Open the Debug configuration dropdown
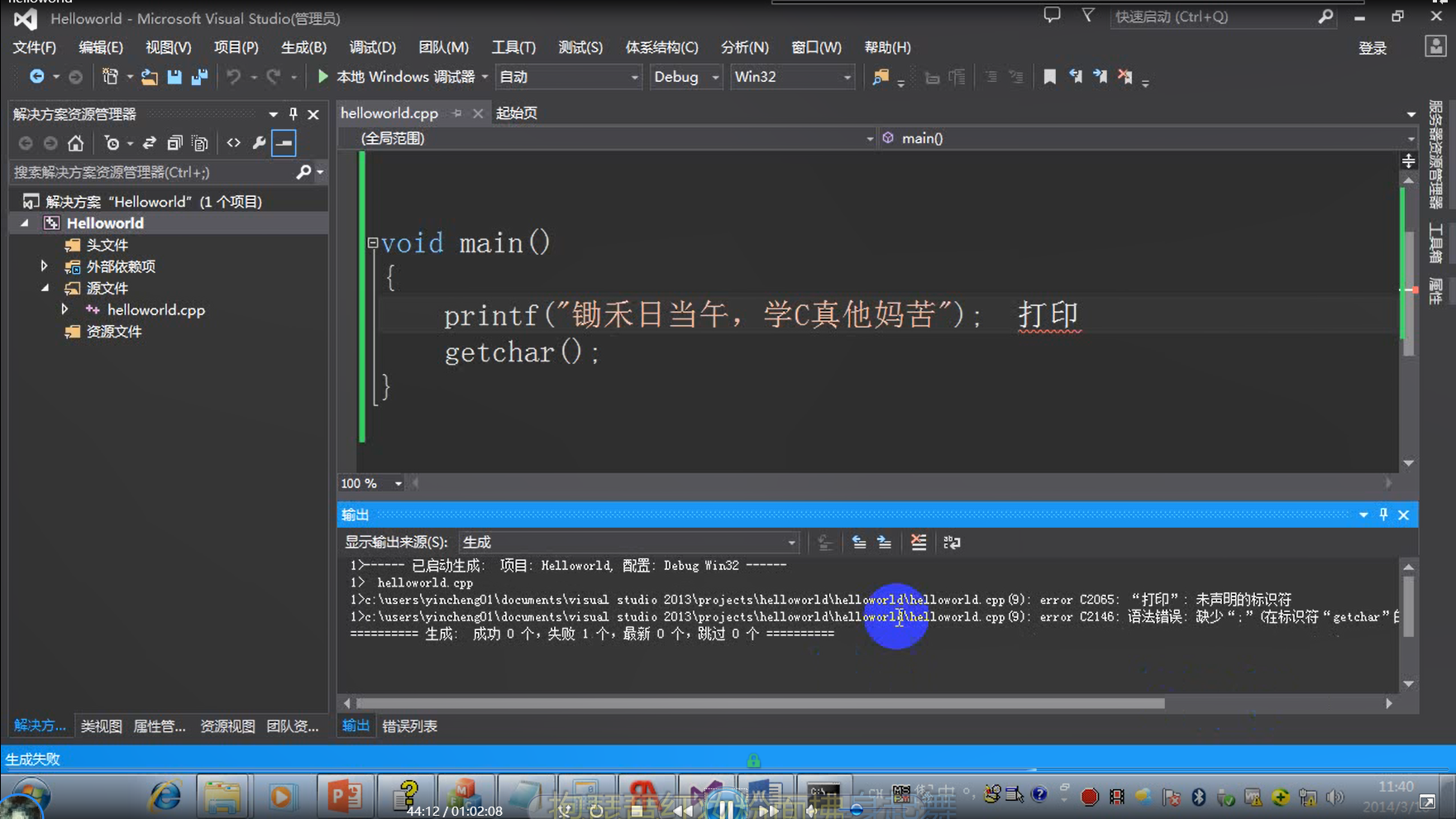This screenshot has width=1456, height=819. pyautogui.click(x=685, y=76)
